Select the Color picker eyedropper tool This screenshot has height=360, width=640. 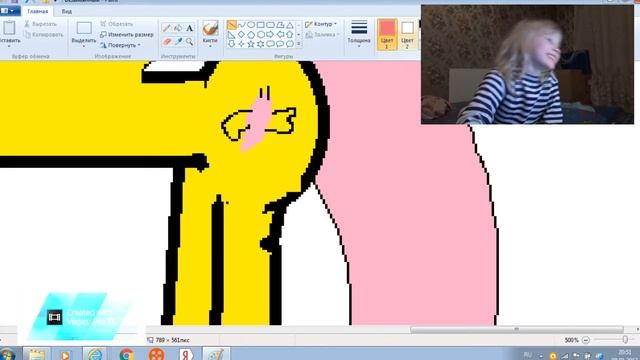point(178,41)
